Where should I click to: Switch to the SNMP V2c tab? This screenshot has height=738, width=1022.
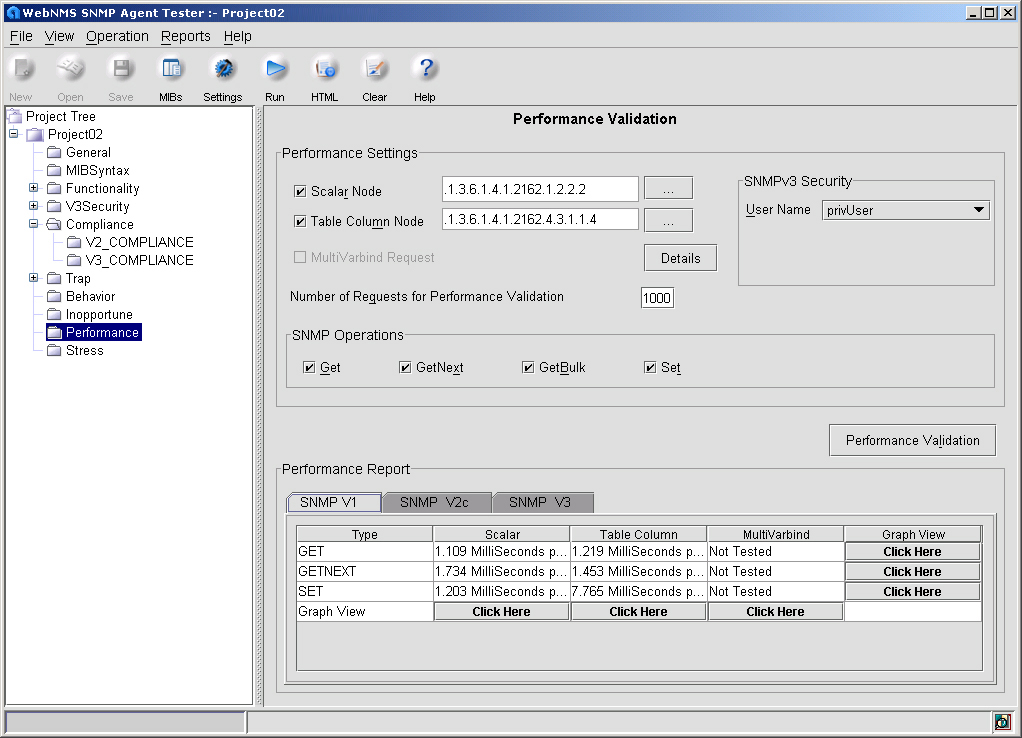(x=435, y=503)
